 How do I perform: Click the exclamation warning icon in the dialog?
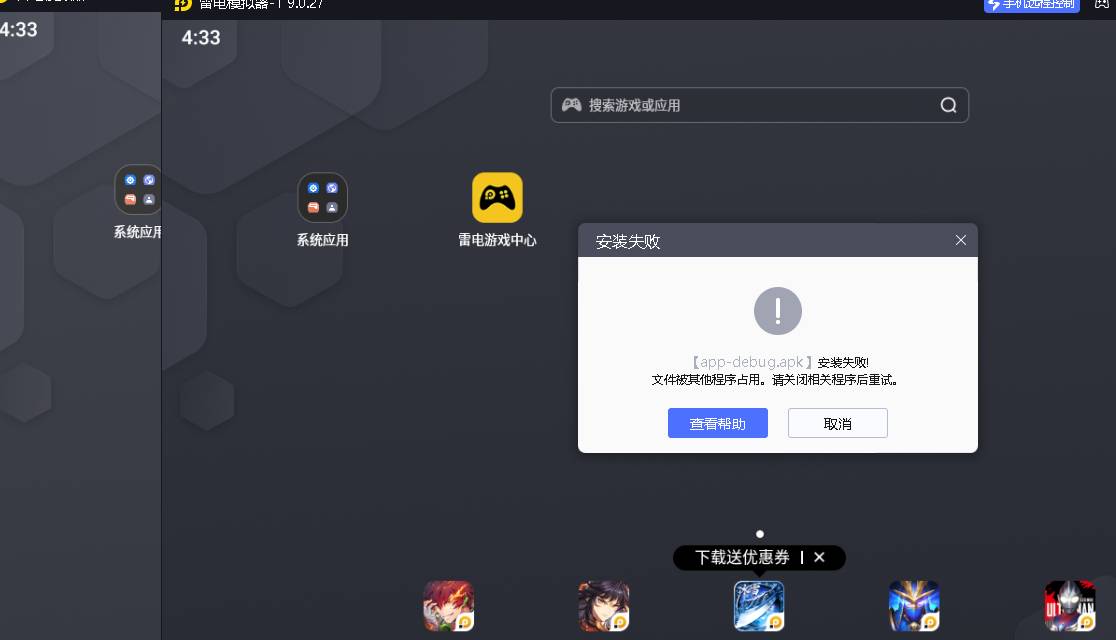[777, 310]
